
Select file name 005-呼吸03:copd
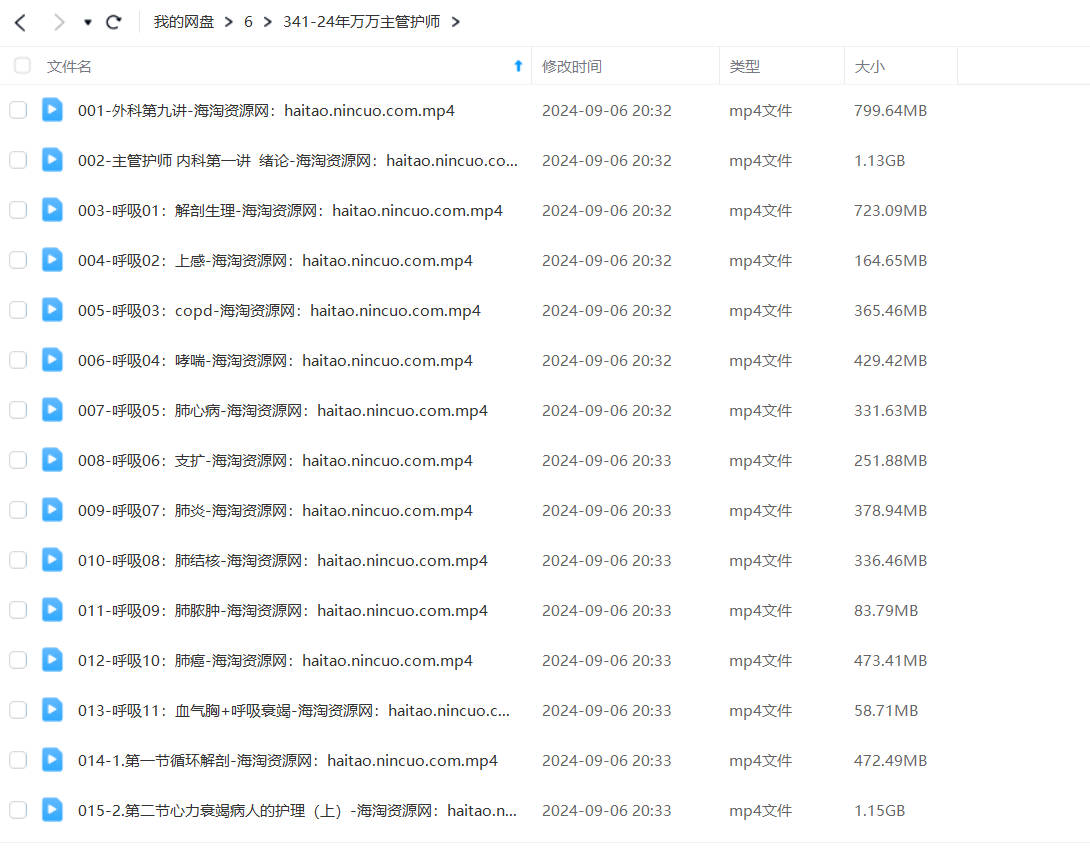coord(279,311)
